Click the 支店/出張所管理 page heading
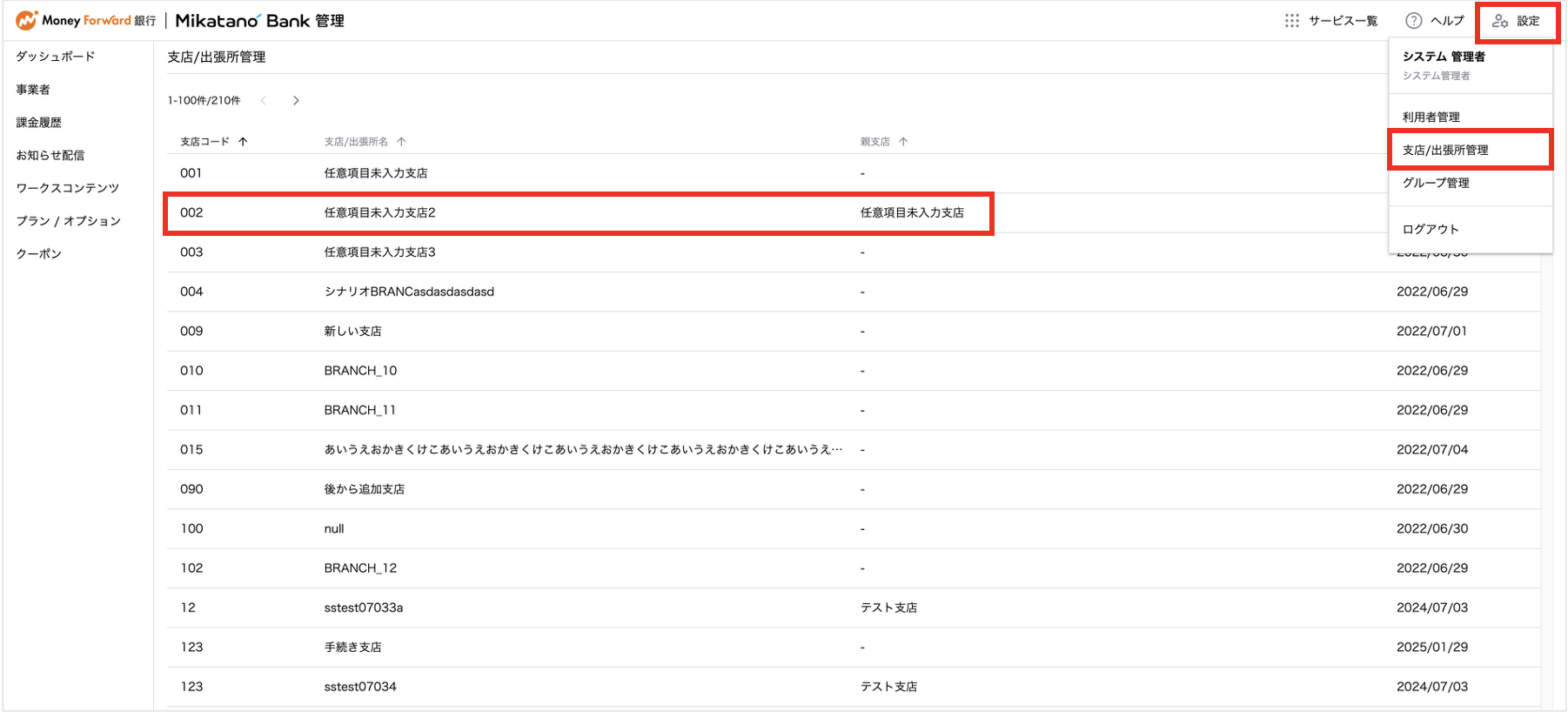 (x=217, y=57)
